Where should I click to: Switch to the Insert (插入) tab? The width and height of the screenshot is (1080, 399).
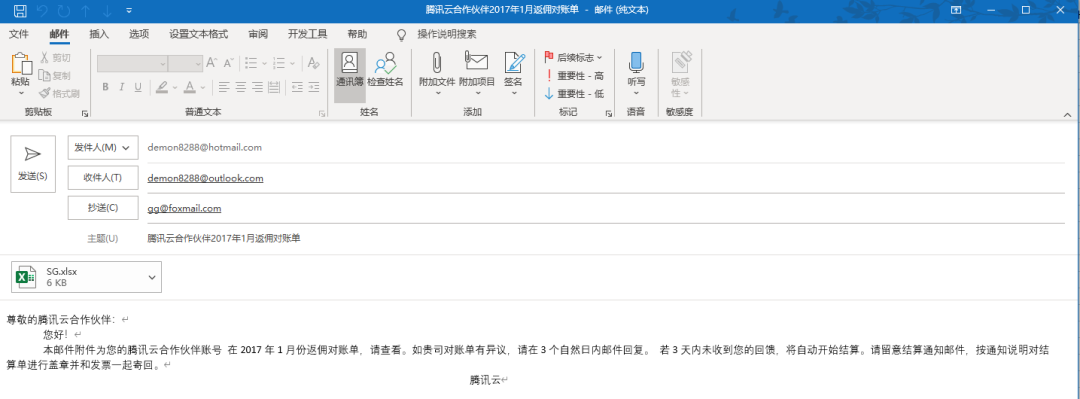[99, 34]
